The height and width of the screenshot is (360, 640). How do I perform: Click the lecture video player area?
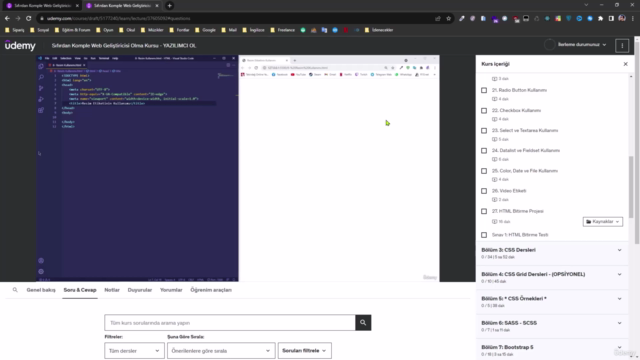(x=238, y=168)
